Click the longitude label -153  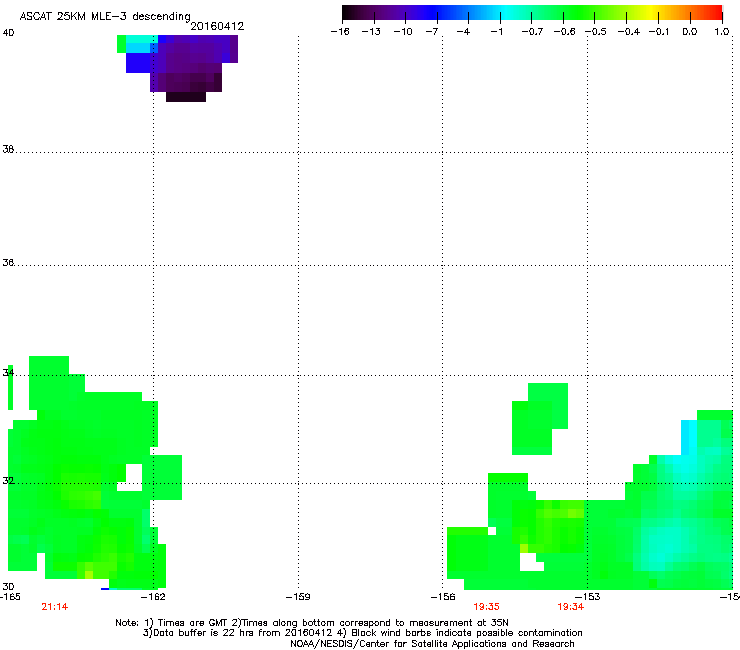click(x=588, y=597)
